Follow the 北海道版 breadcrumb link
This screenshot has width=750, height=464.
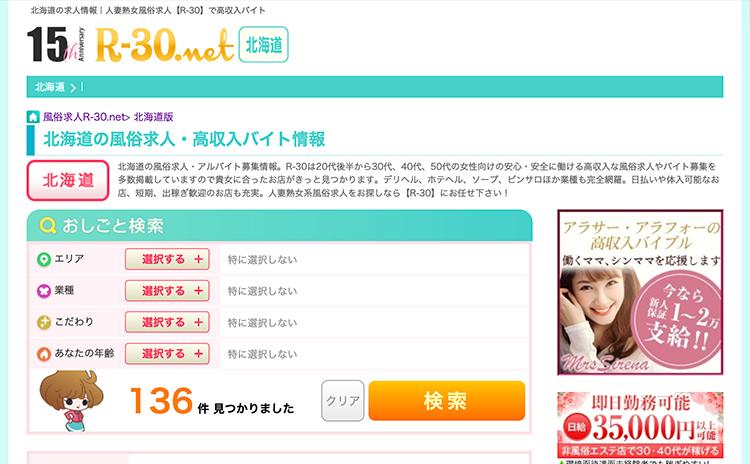point(154,117)
